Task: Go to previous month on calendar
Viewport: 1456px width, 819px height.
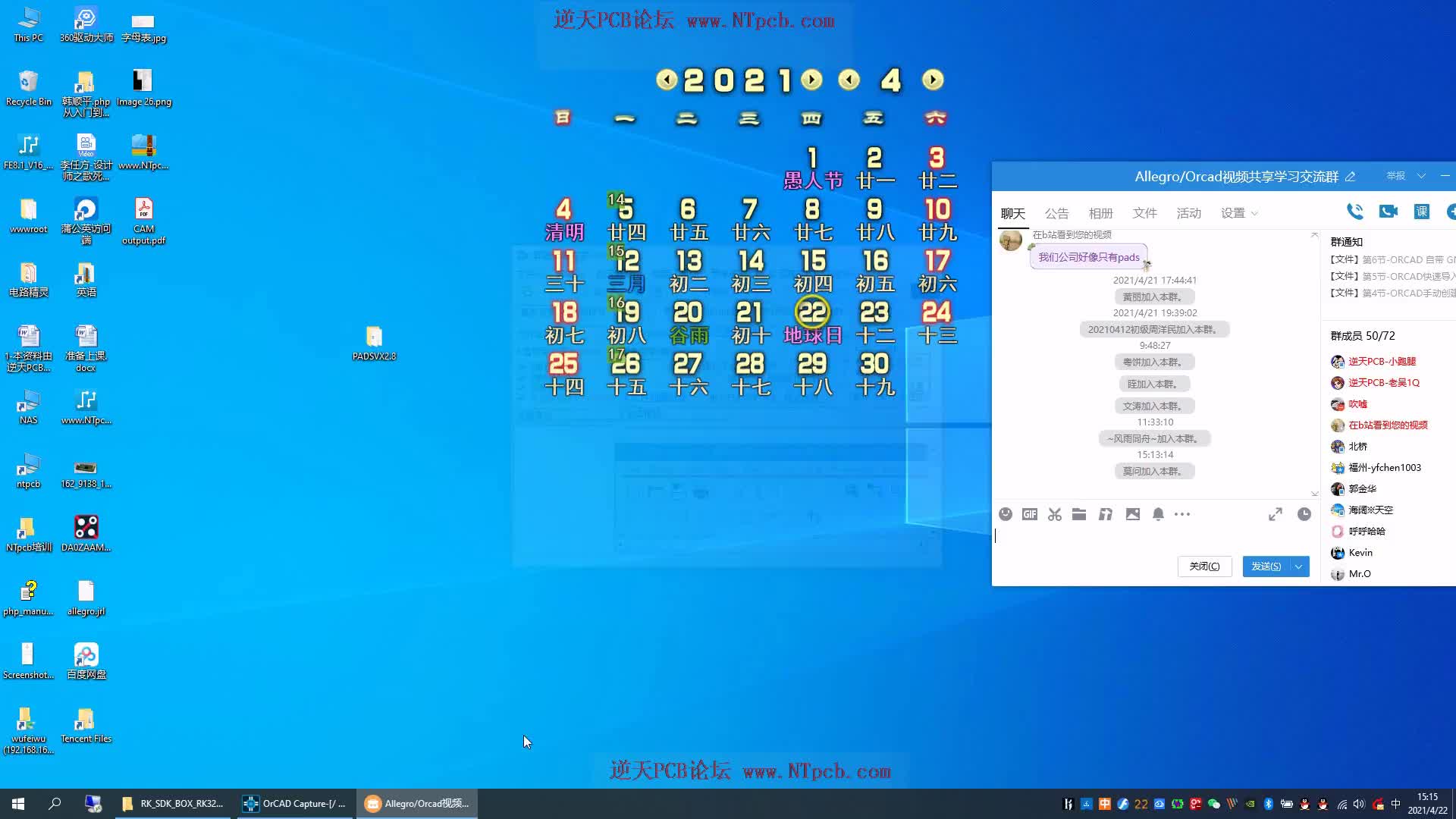Action: point(849,80)
